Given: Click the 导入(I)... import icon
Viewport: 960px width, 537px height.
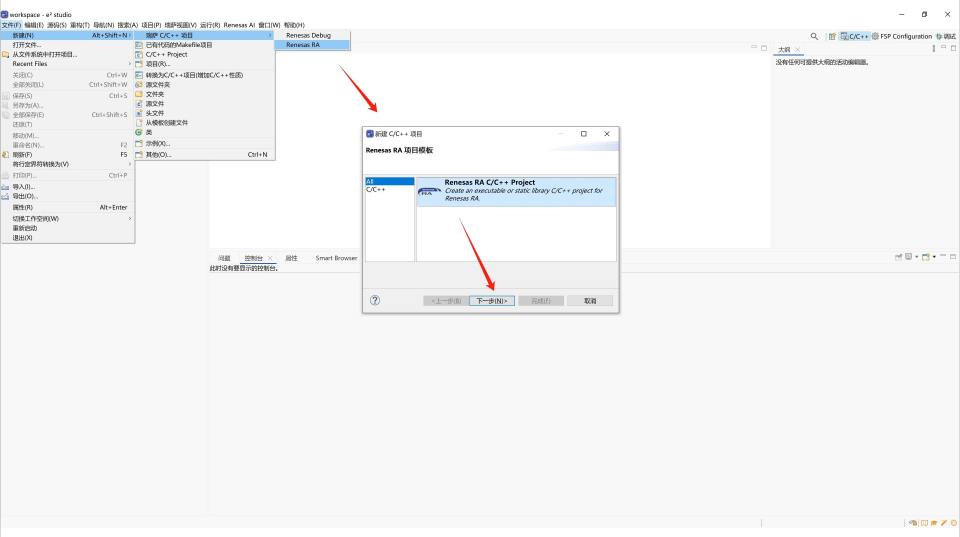Looking at the screenshot, I should (6, 187).
